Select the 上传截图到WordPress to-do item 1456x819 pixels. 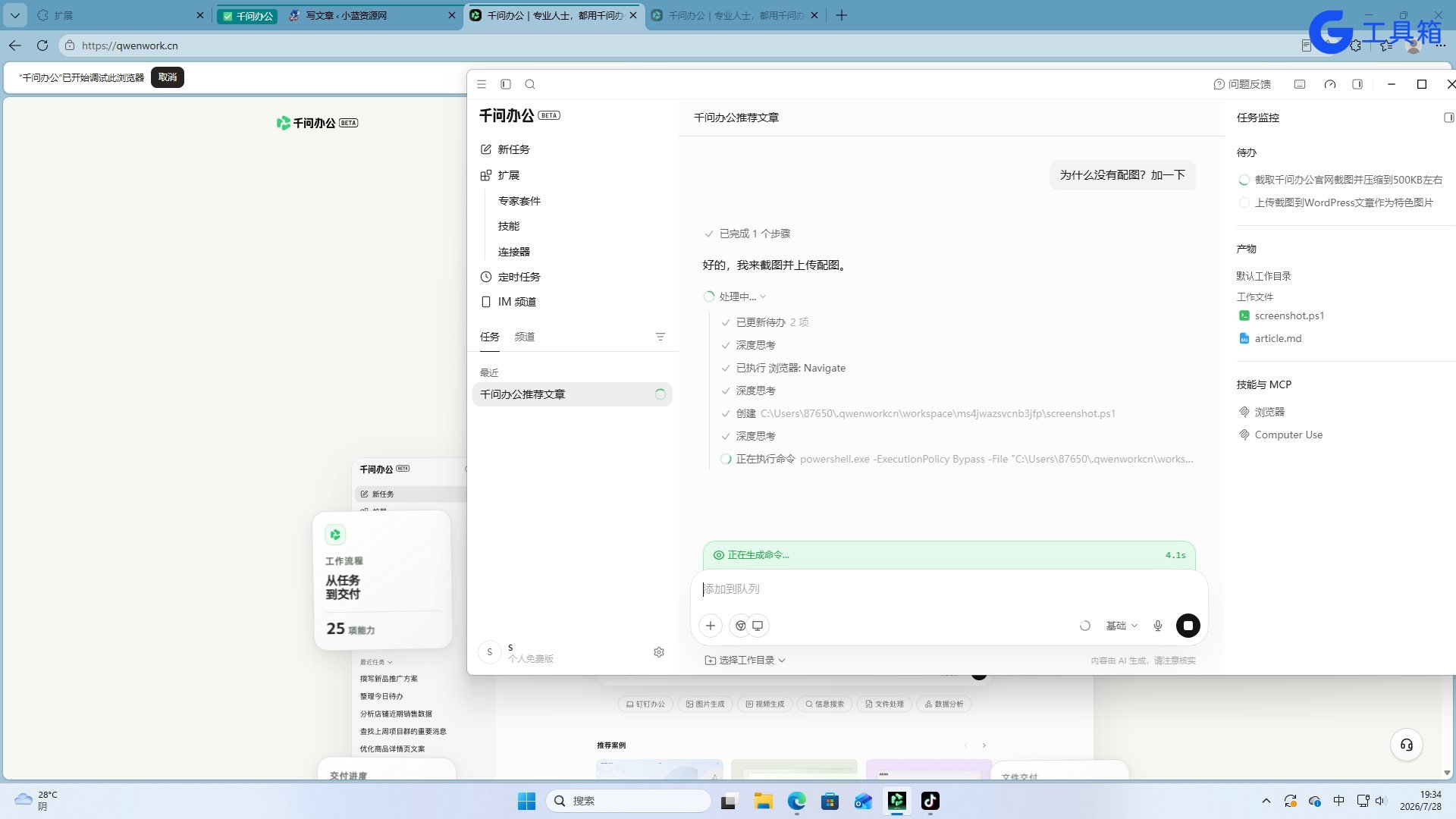(x=1336, y=202)
